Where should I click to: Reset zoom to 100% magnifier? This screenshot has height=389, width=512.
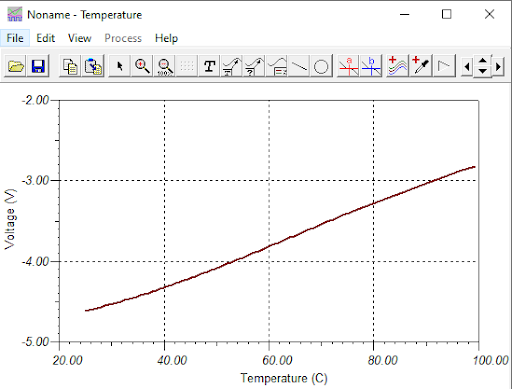coord(165,66)
